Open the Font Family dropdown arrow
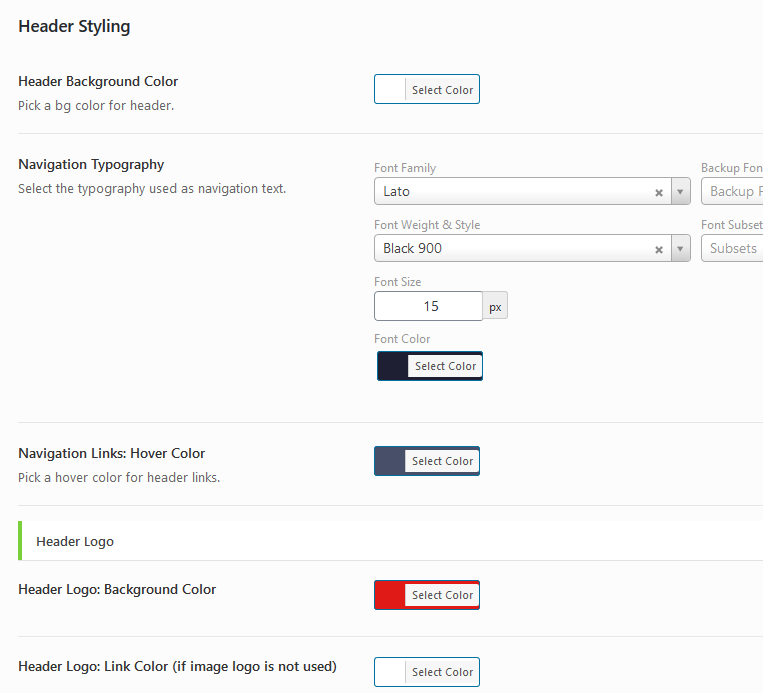This screenshot has width=763, height=693. pyautogui.click(x=680, y=192)
